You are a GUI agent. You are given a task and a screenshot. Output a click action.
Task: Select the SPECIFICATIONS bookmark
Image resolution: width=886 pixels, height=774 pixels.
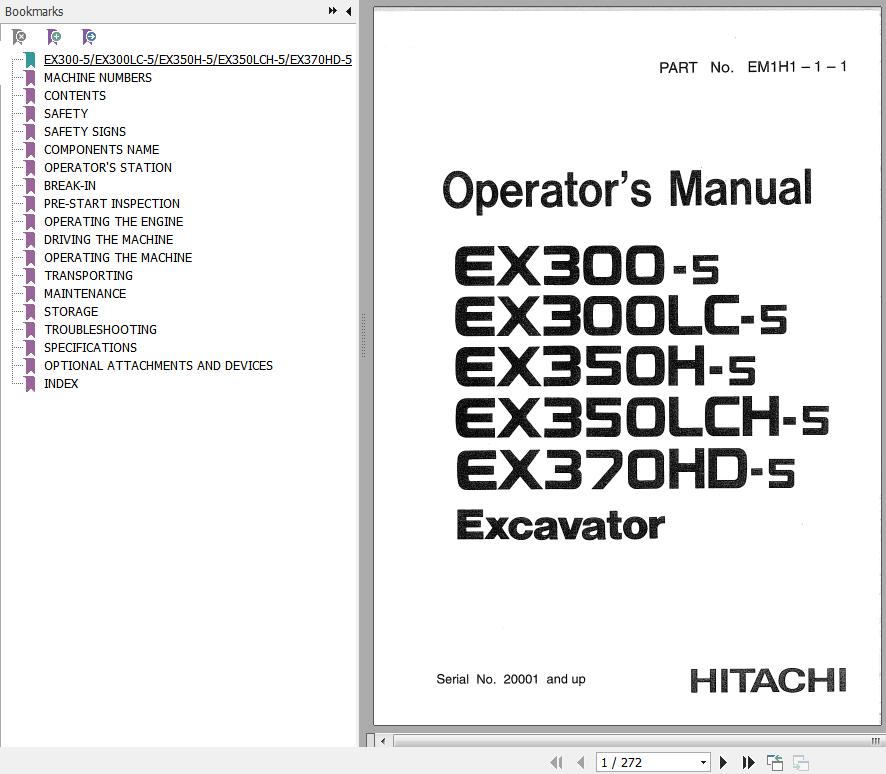(90, 348)
